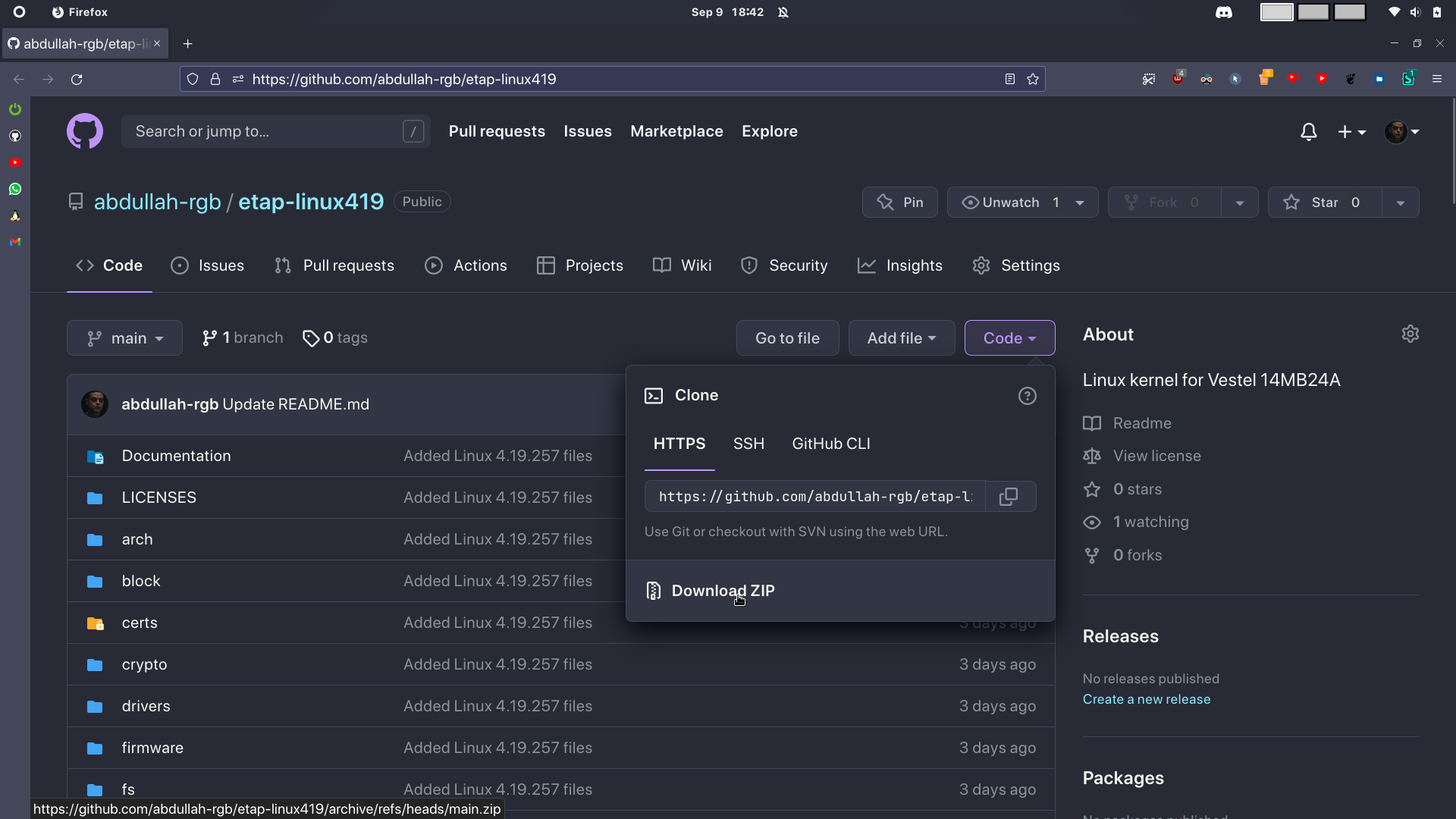Open the Insights repository tab
This screenshot has width=1456, height=819.
point(899,265)
